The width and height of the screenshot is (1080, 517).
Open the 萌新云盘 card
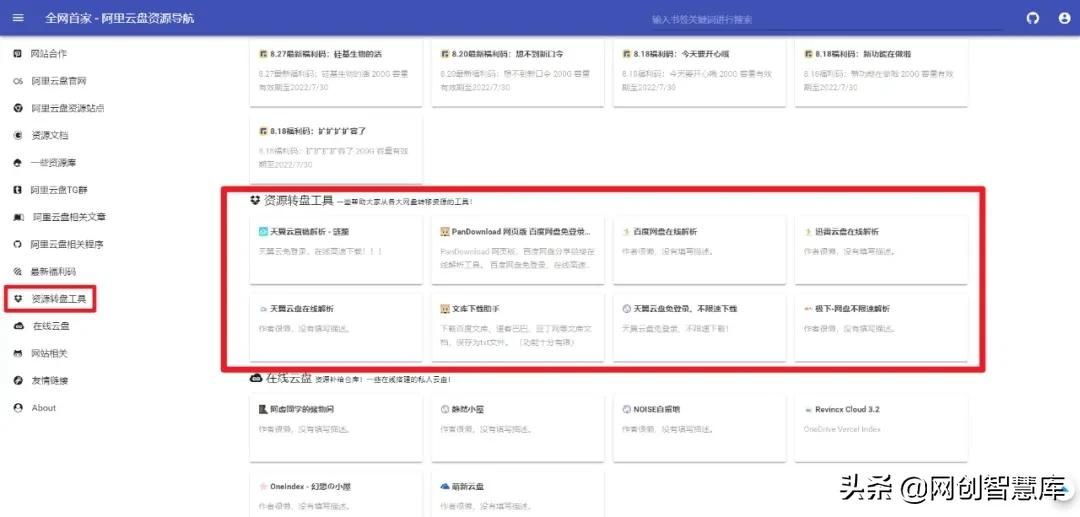pos(517,494)
